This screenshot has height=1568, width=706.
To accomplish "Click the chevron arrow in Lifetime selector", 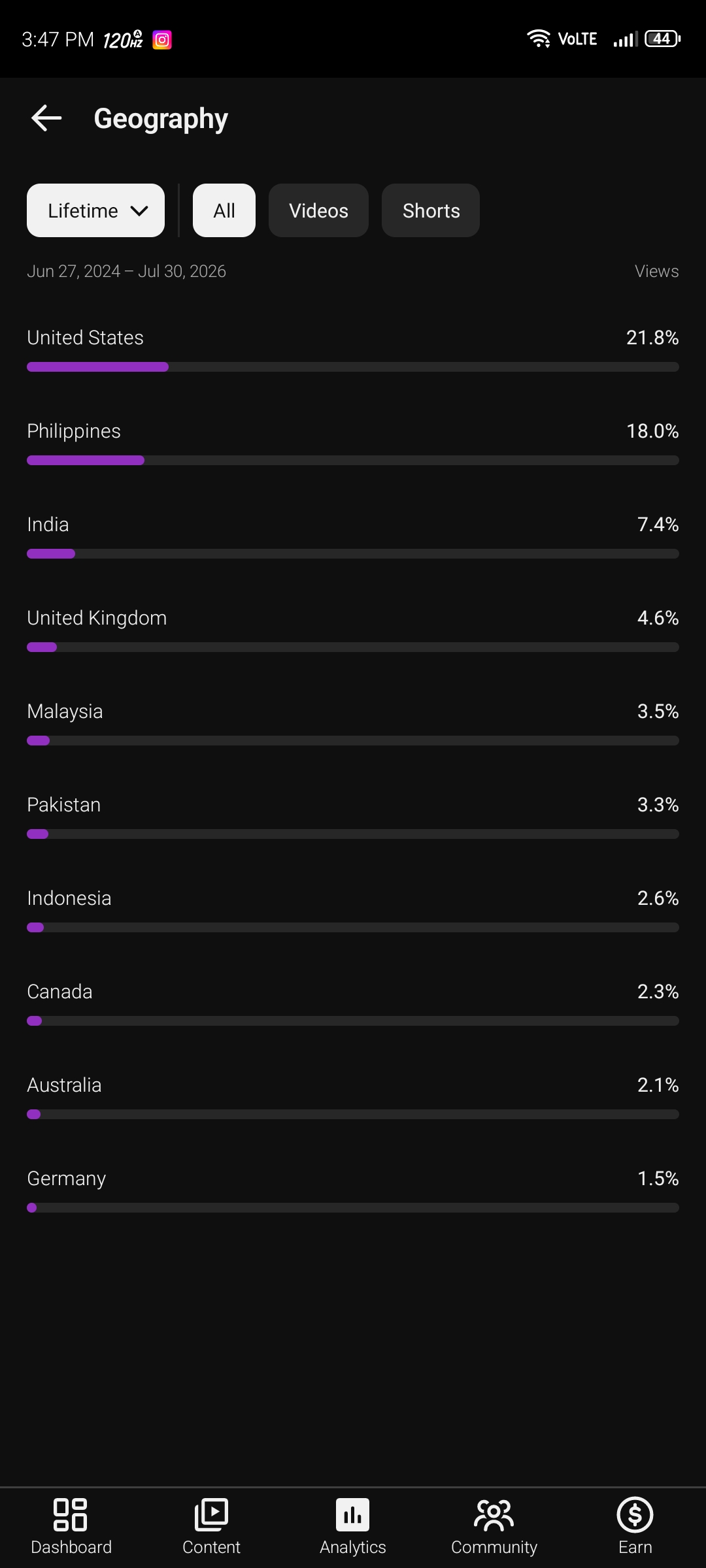I will [x=139, y=211].
